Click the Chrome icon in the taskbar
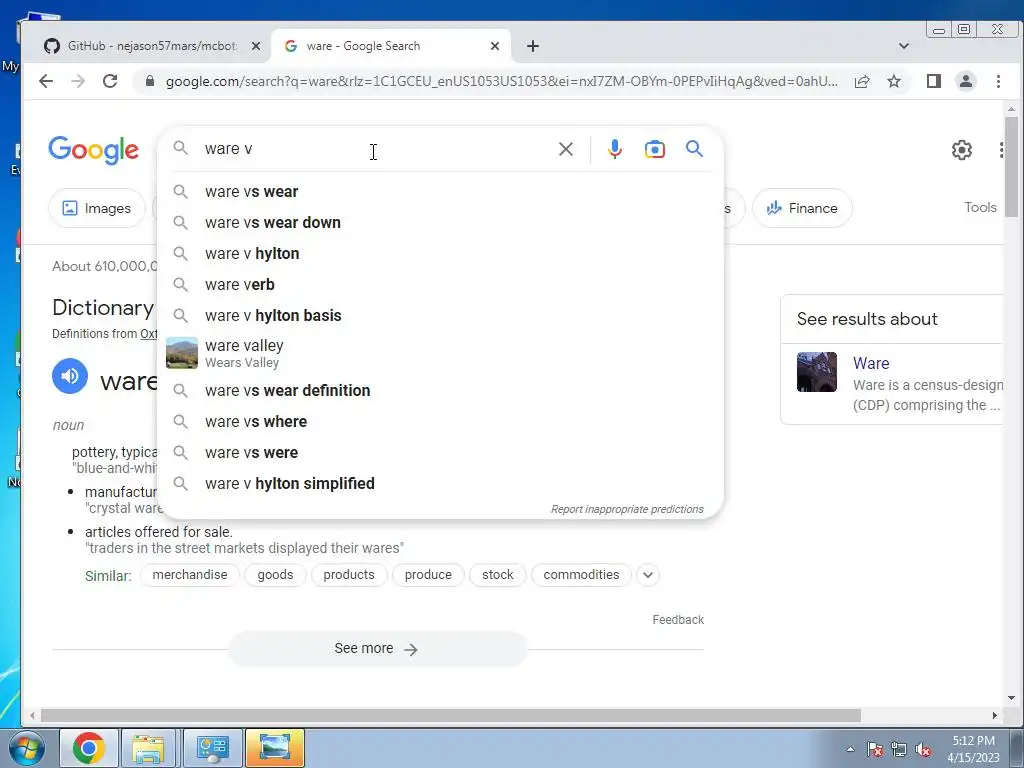This screenshot has height=768, width=1024. point(89,748)
